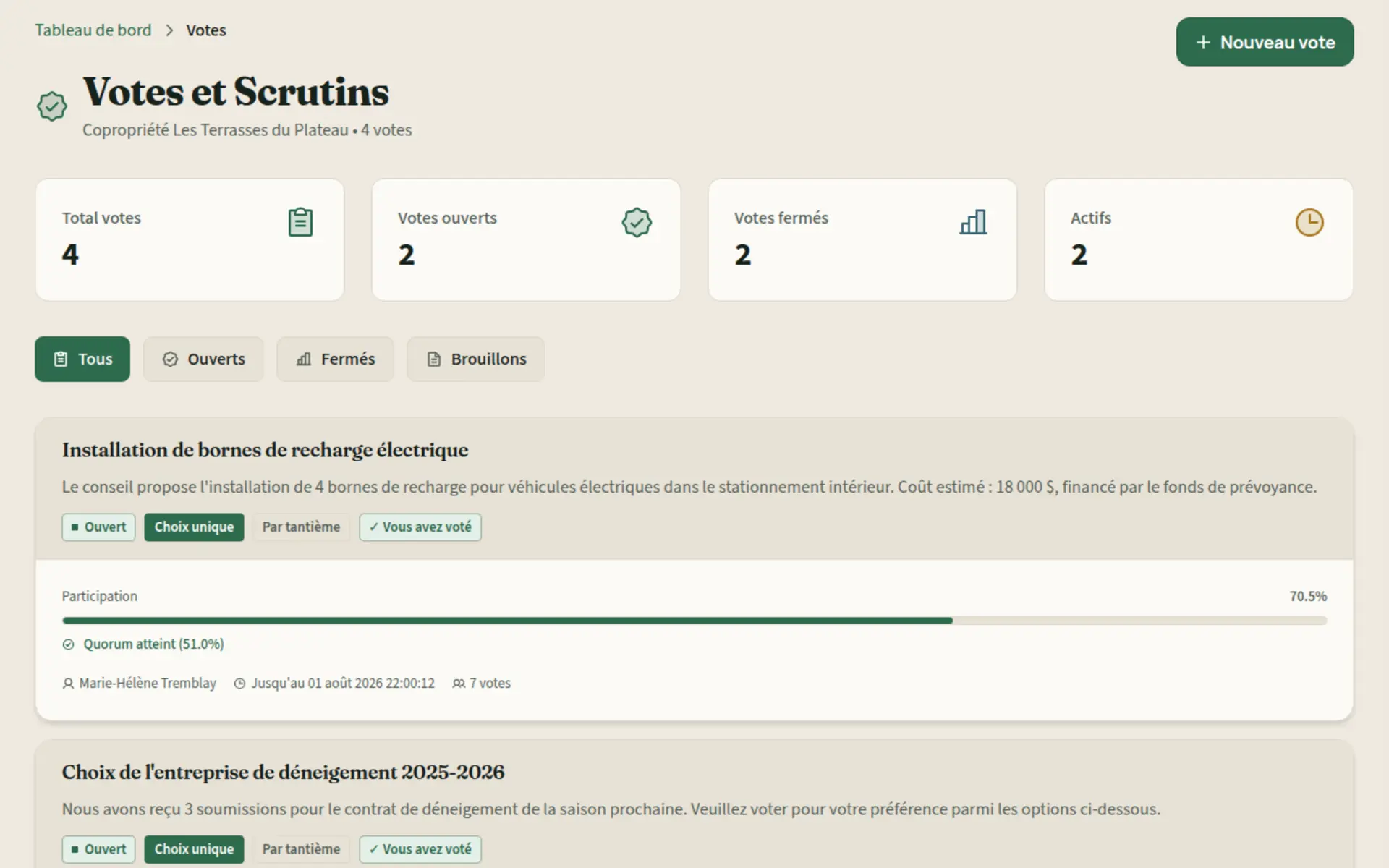This screenshot has height=868, width=1389.
Task: Click Vous avez voté badge on déneigement vote
Action: click(x=420, y=849)
